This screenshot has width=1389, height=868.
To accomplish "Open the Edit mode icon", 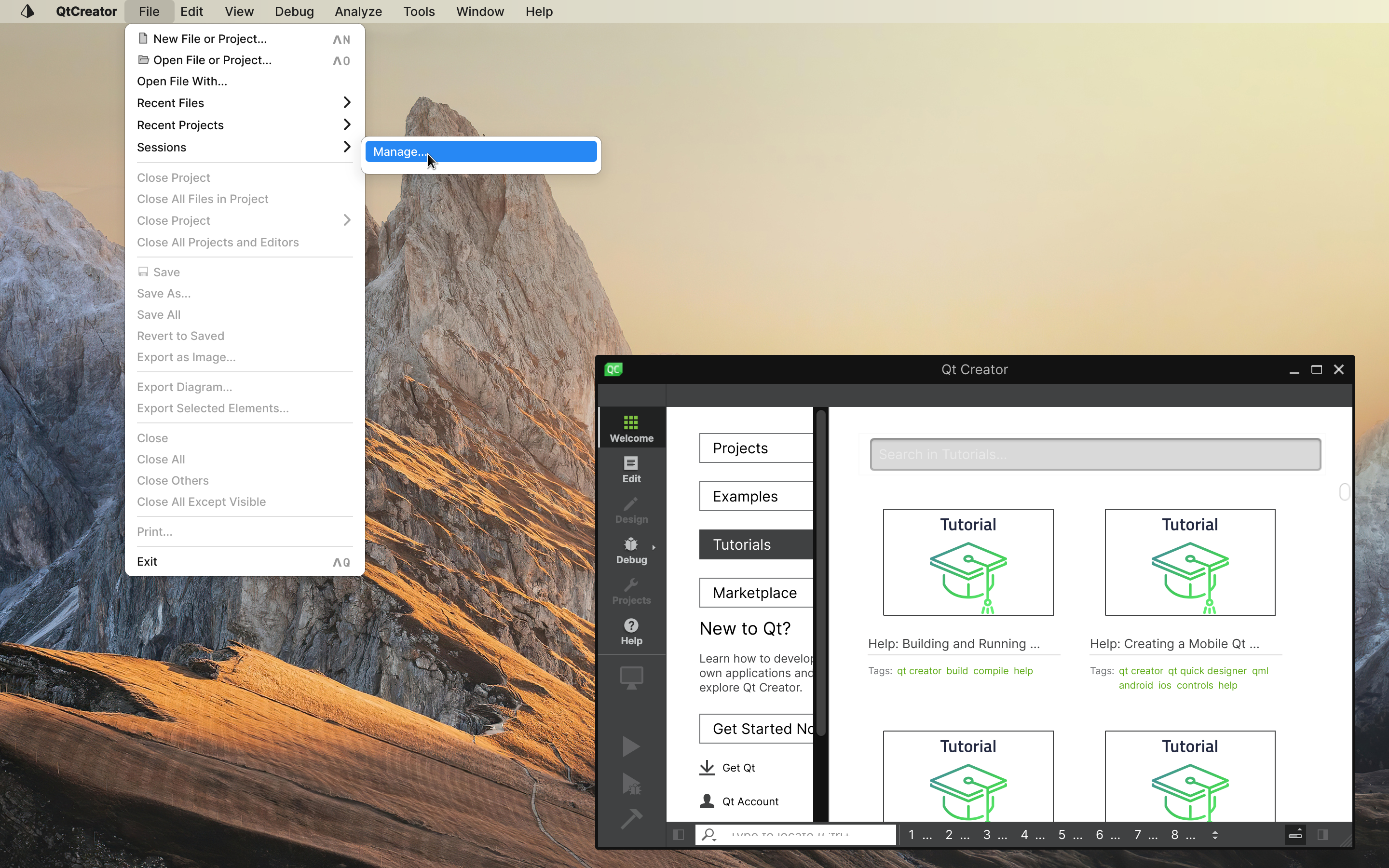I will [631, 468].
